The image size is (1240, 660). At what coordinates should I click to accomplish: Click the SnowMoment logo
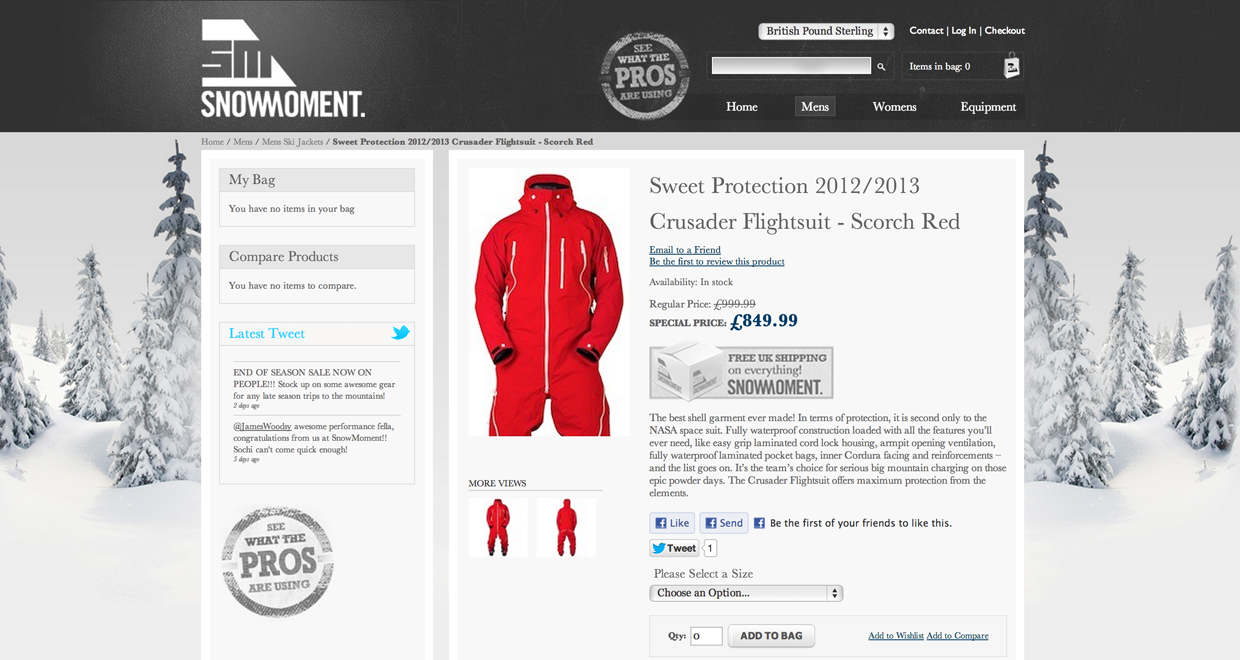[x=283, y=68]
